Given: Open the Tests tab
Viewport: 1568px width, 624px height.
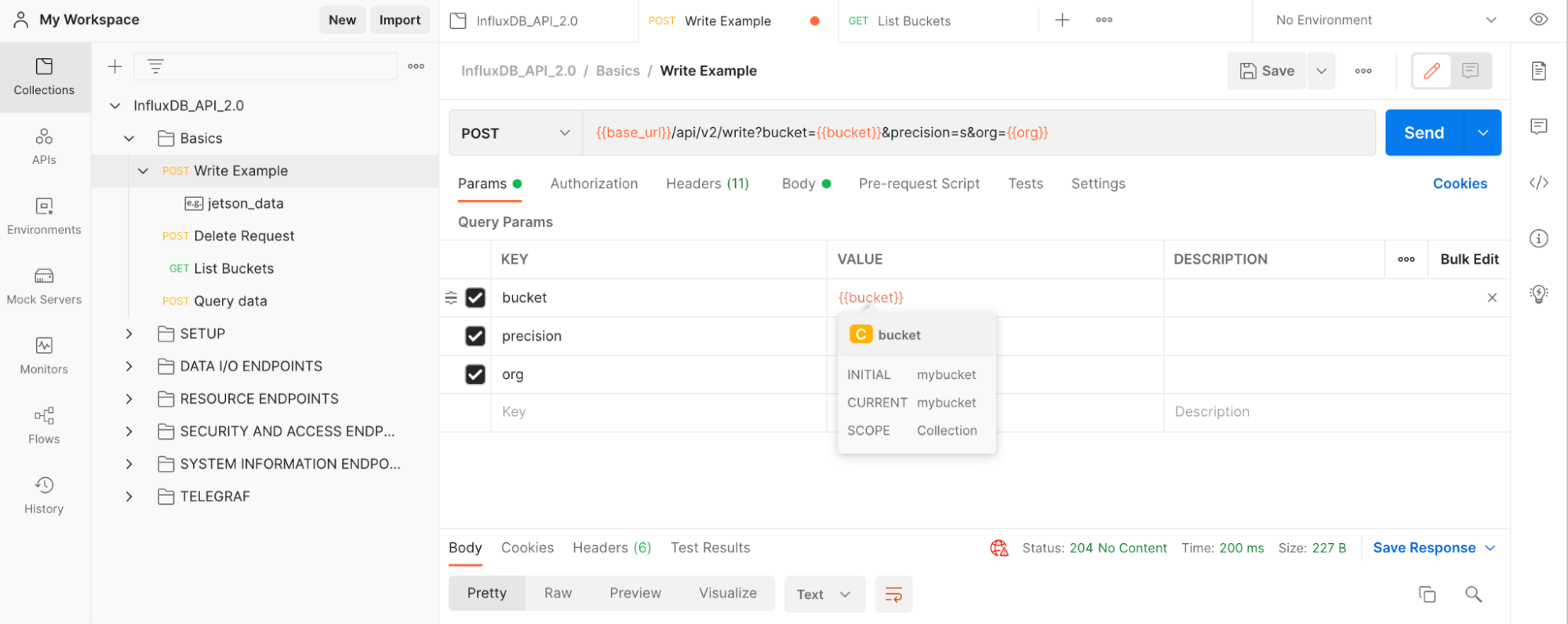Looking at the screenshot, I should (x=1025, y=184).
